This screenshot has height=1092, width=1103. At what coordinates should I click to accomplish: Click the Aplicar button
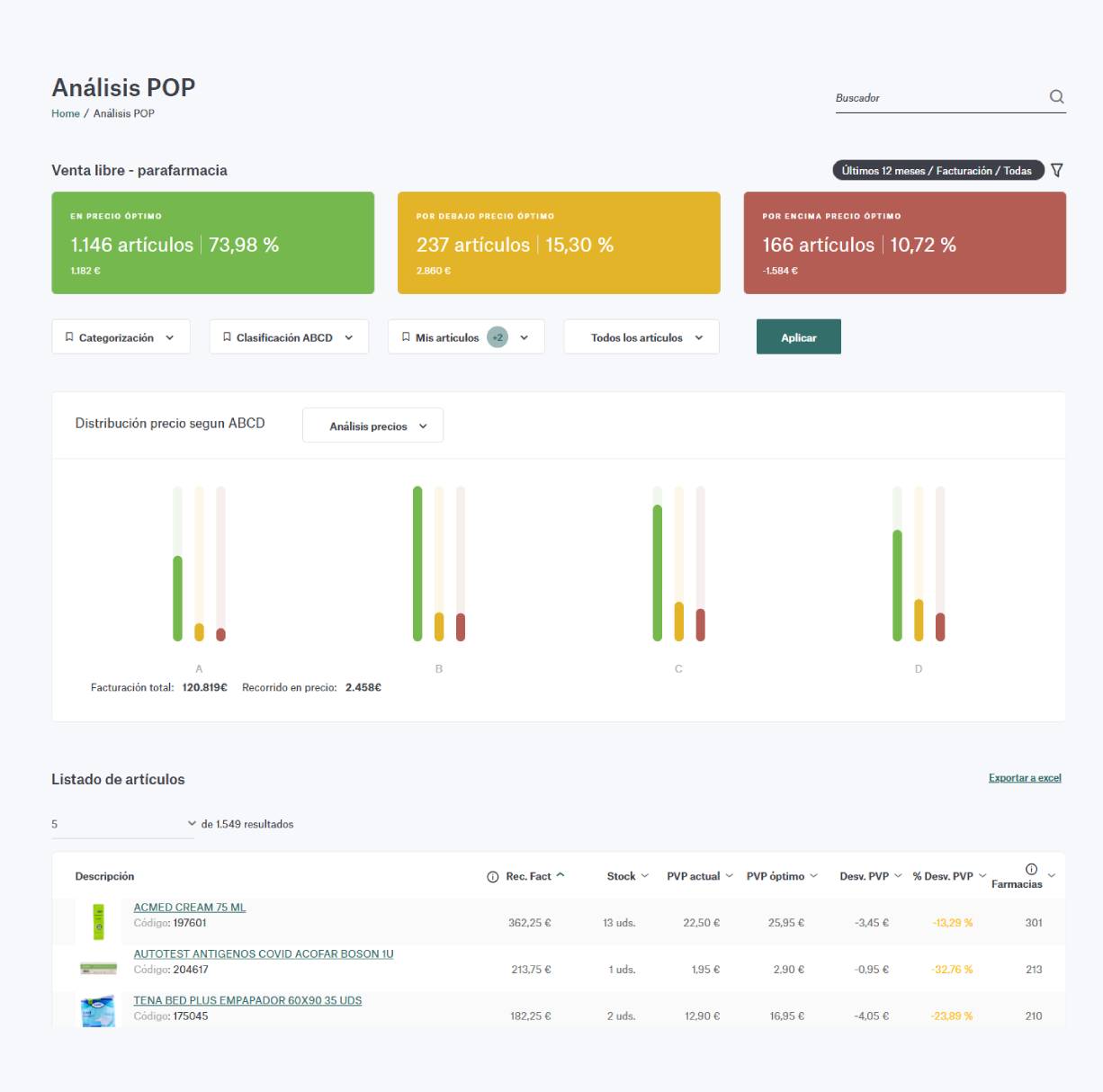pos(799,336)
